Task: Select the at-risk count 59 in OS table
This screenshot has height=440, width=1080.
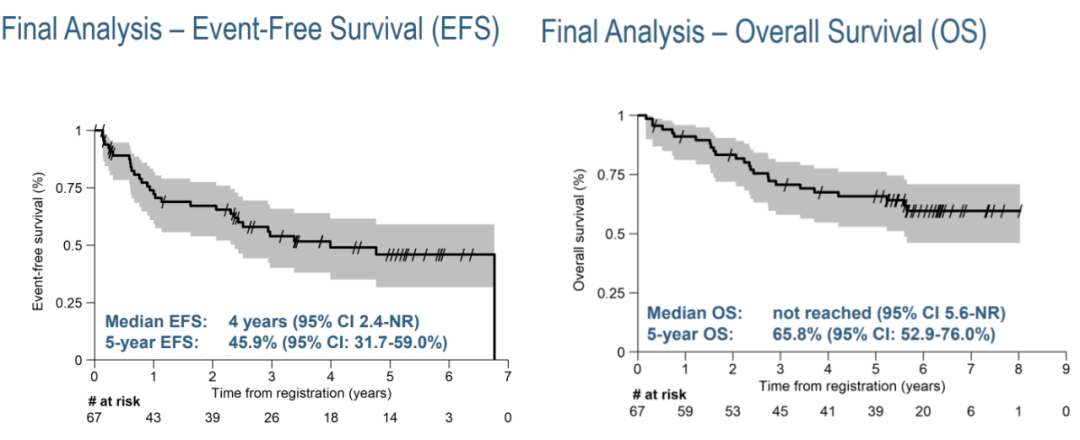Action: [x=685, y=409]
